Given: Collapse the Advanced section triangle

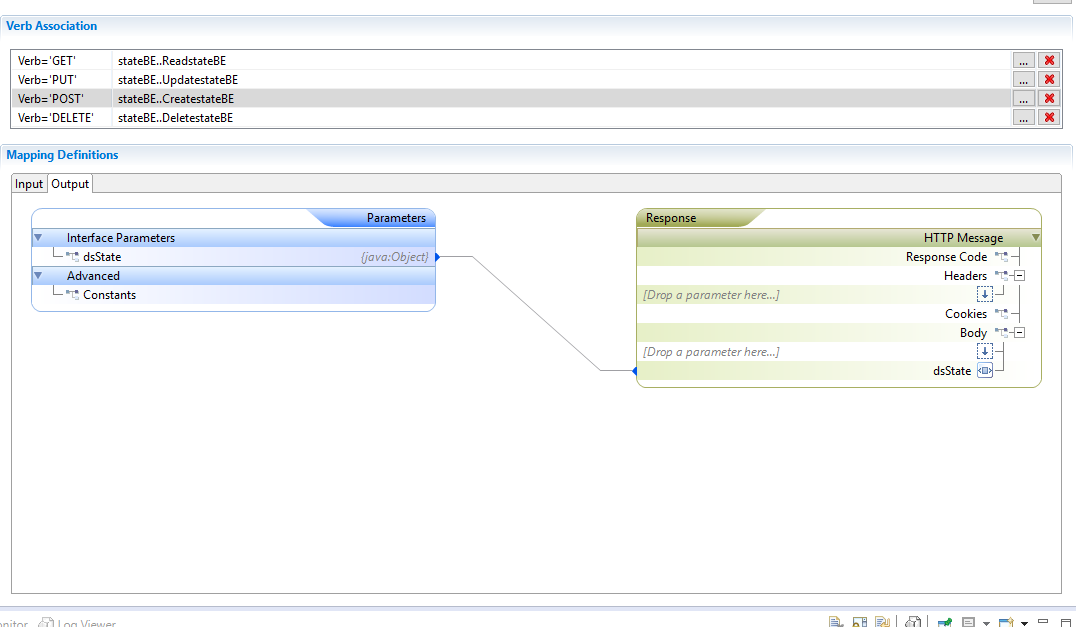Looking at the screenshot, I should 38,276.
